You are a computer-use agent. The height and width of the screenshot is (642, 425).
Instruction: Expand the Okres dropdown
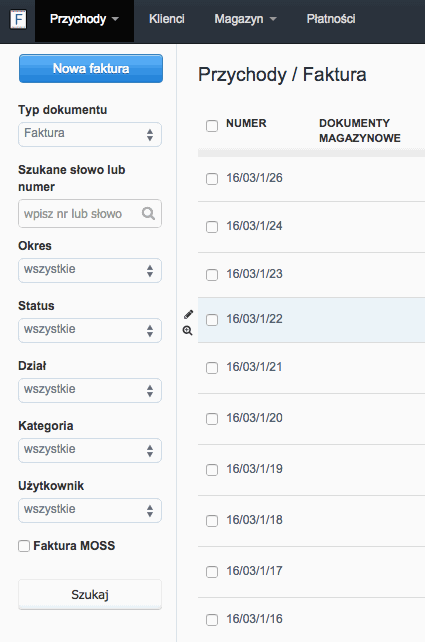click(90, 270)
